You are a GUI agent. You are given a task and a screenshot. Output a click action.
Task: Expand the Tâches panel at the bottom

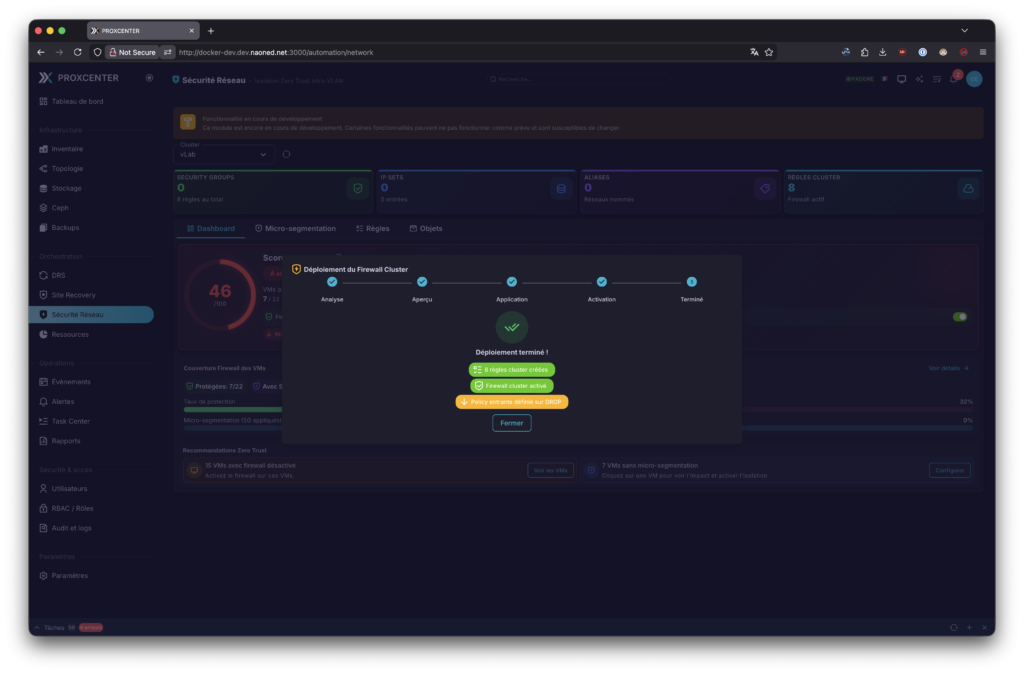[x=38, y=627]
